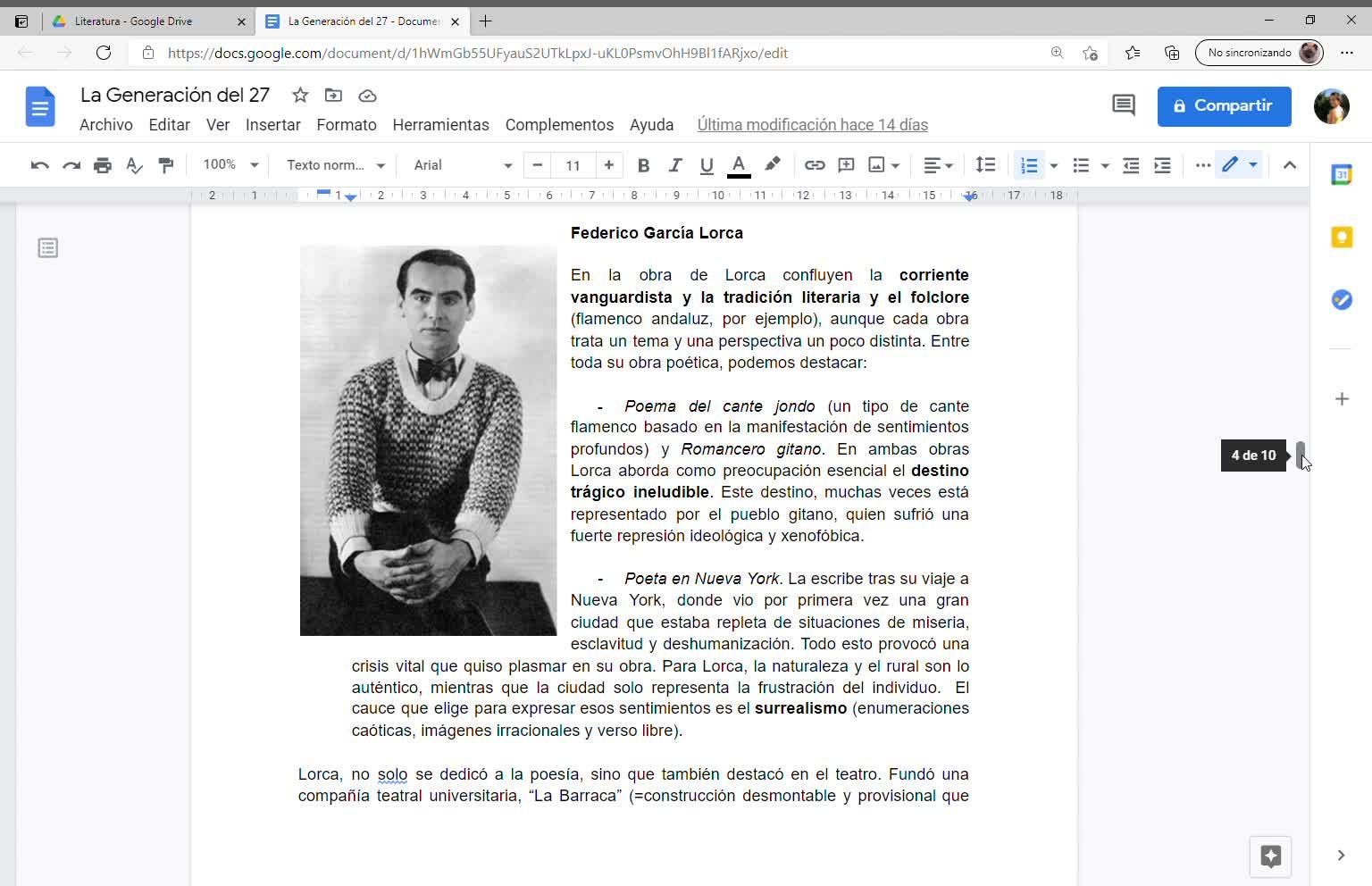
Task: Add a comment using toolbar icon
Action: click(x=846, y=165)
